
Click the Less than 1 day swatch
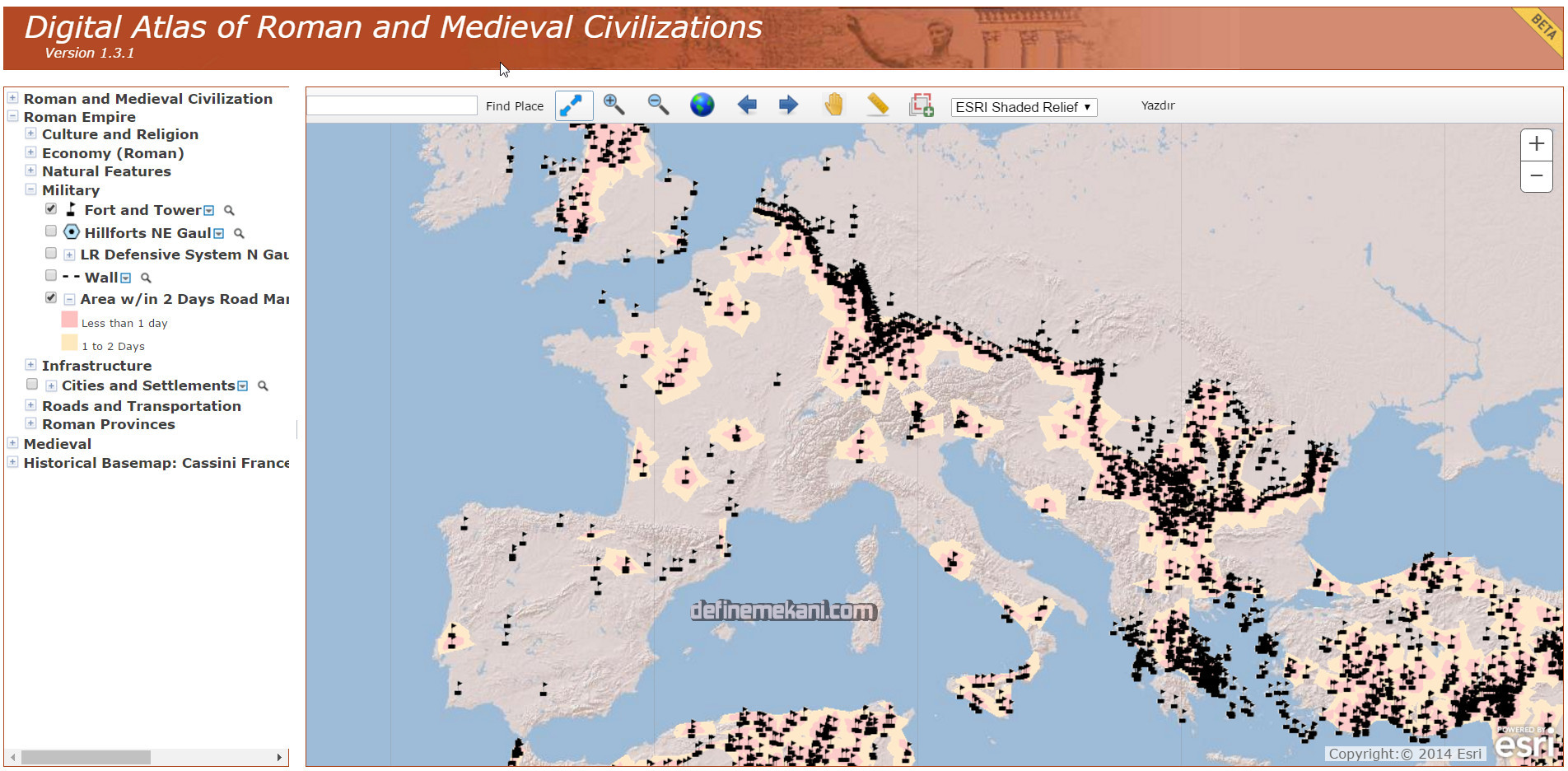(x=69, y=320)
